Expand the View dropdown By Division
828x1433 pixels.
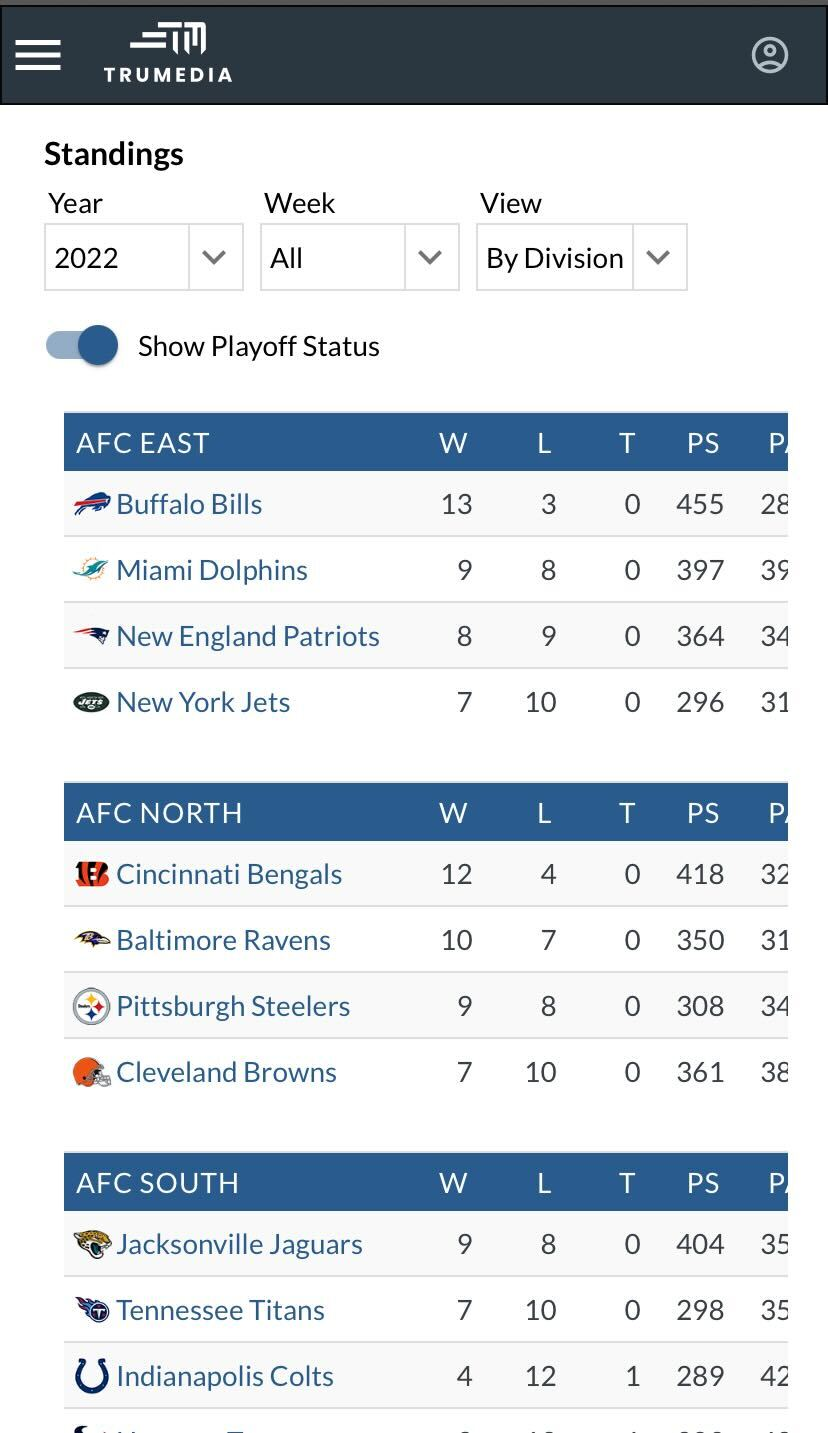click(581, 258)
